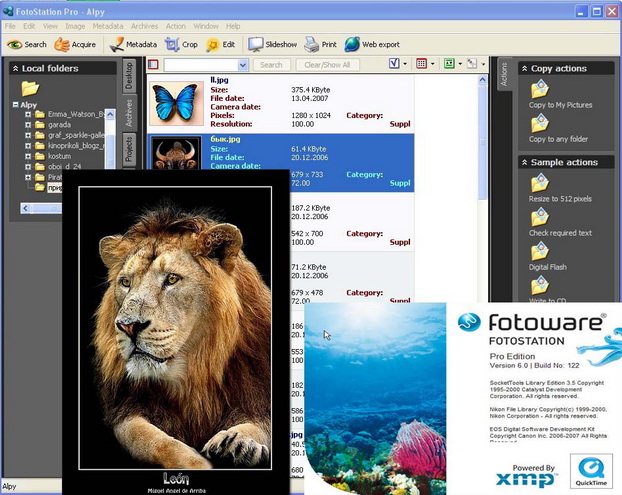Image resolution: width=622 pixels, height=495 pixels.
Task: Launch the Edit image tool
Action: tap(221, 44)
